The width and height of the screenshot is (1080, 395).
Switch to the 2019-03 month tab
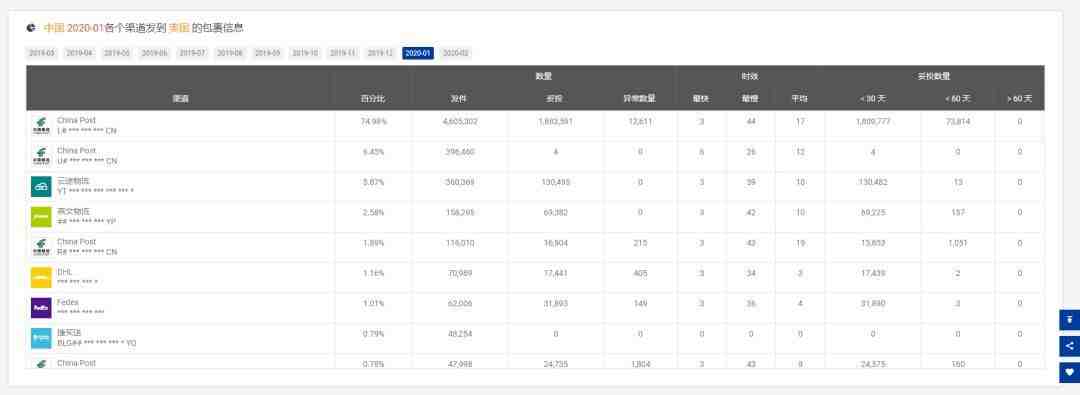pyautogui.click(x=41, y=53)
